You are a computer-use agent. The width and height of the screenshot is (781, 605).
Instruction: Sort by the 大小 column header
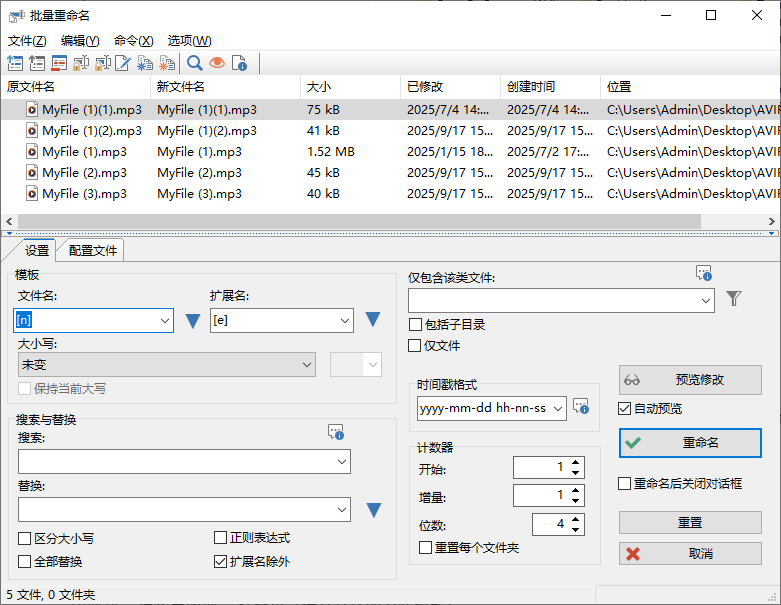351,87
